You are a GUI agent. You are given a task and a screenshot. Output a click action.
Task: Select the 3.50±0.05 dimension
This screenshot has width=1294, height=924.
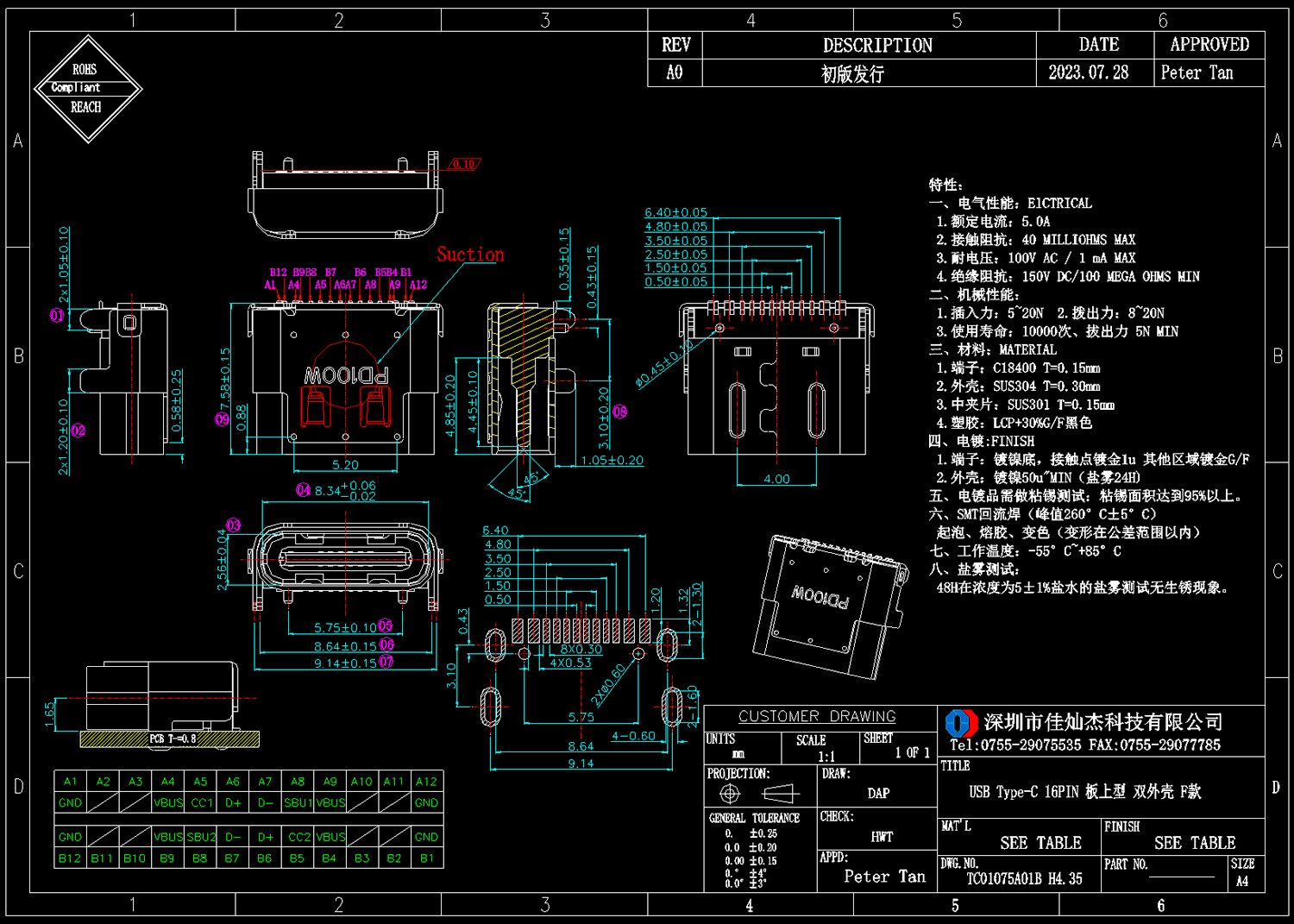click(x=675, y=240)
